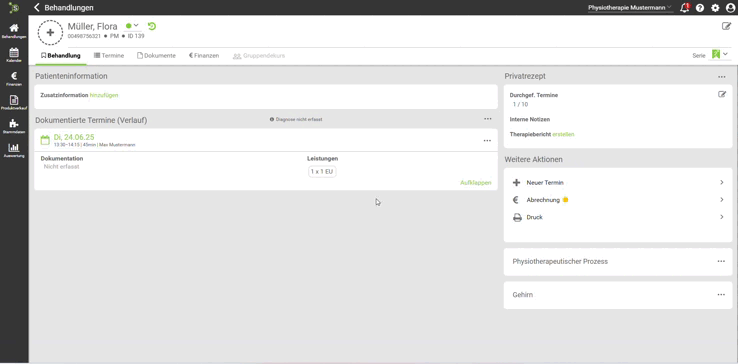Screen dimensions: 738x364
Task: Switch to Gruppendekurs tab
Action: [x=259, y=56]
